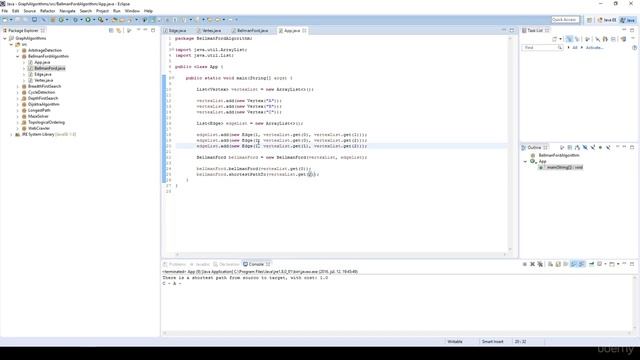
Task: Click the editor horizontal scrollbar
Action: [341, 254]
